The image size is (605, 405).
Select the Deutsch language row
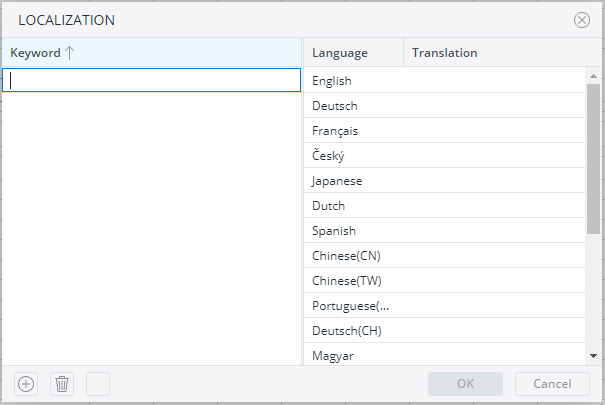444,106
